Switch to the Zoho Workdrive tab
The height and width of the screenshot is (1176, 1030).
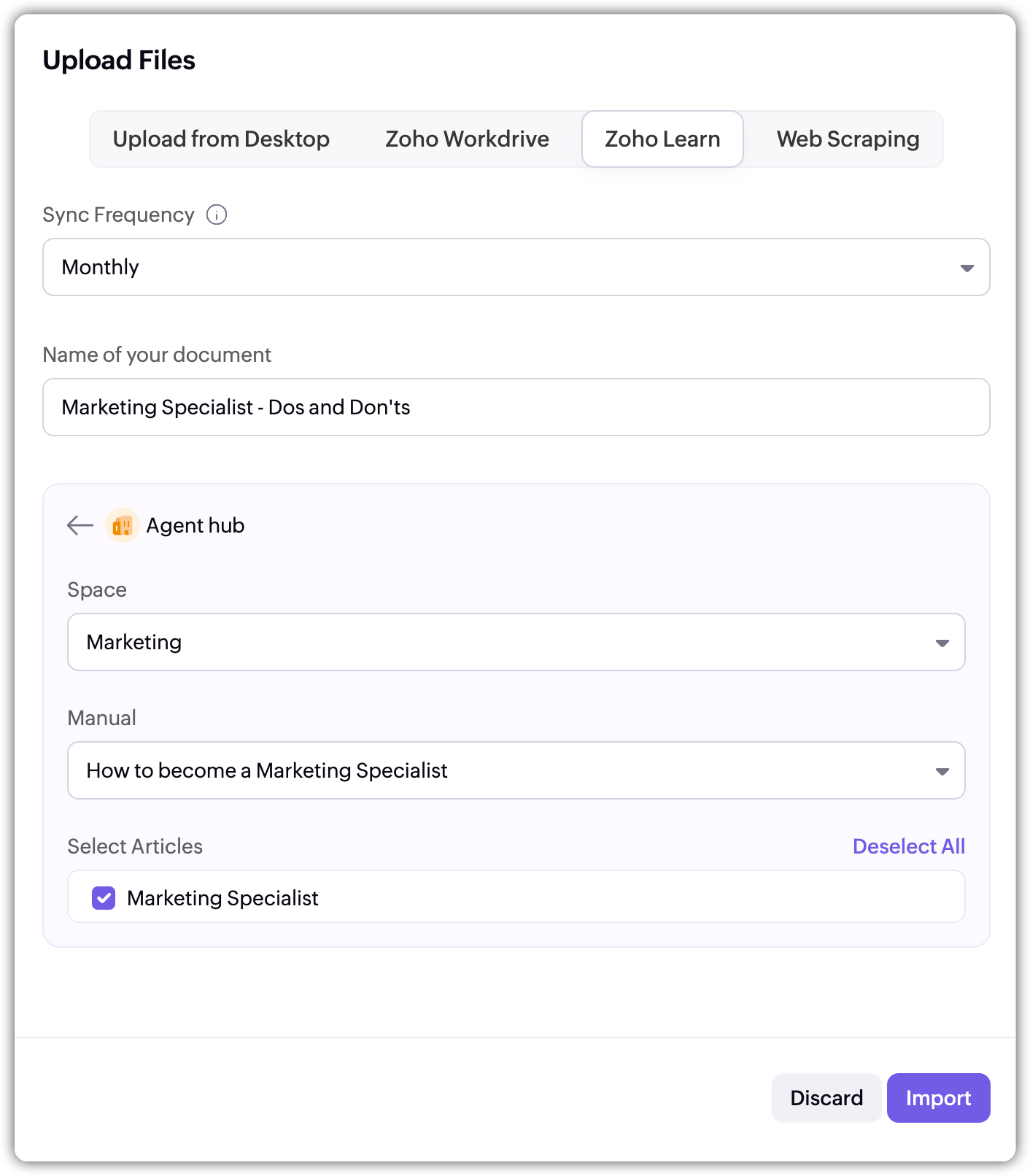(467, 139)
